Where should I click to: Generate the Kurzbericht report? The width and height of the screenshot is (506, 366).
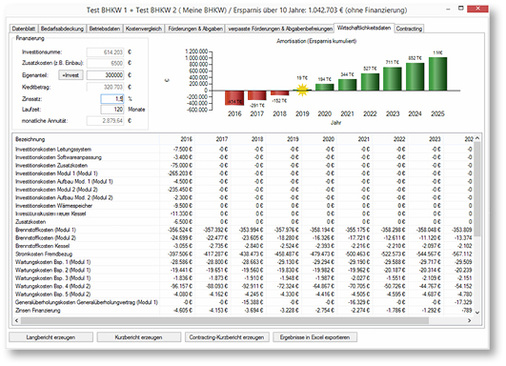[x=139, y=337]
